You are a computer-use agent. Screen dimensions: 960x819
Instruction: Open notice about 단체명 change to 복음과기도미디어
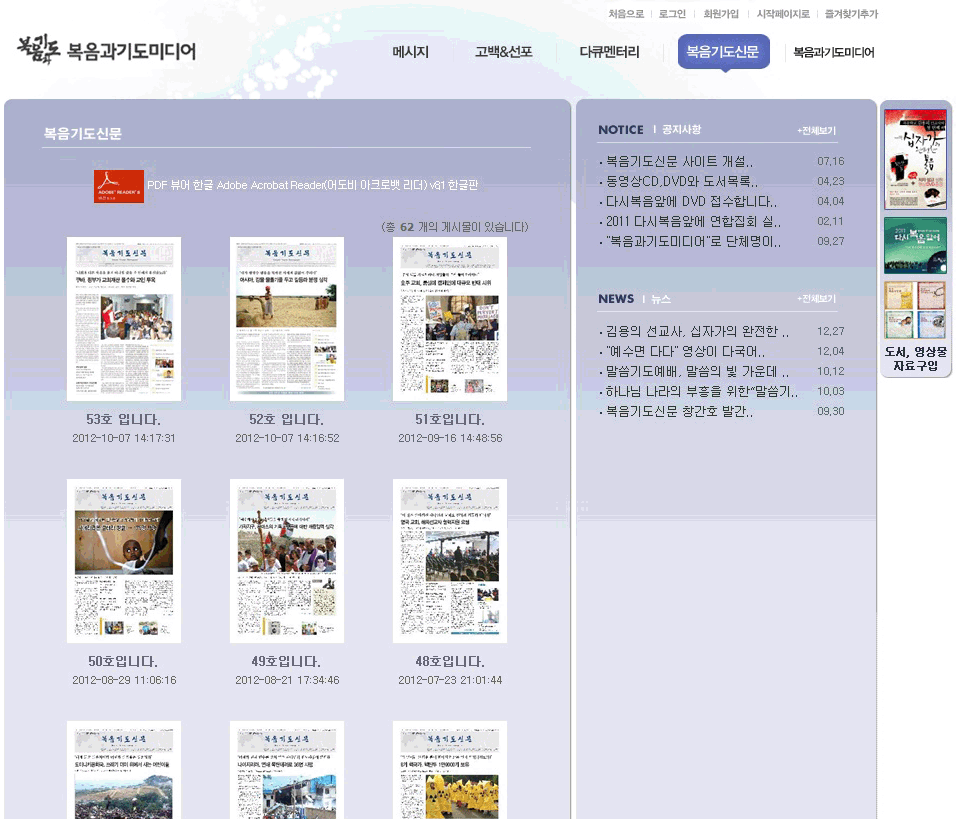[693, 241]
